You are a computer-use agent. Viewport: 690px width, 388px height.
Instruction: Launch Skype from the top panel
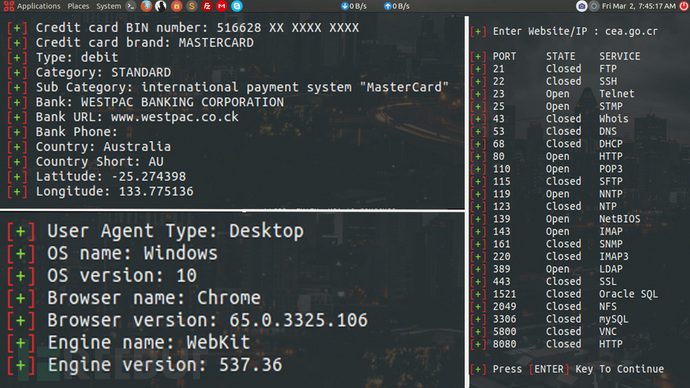pos(237,6)
